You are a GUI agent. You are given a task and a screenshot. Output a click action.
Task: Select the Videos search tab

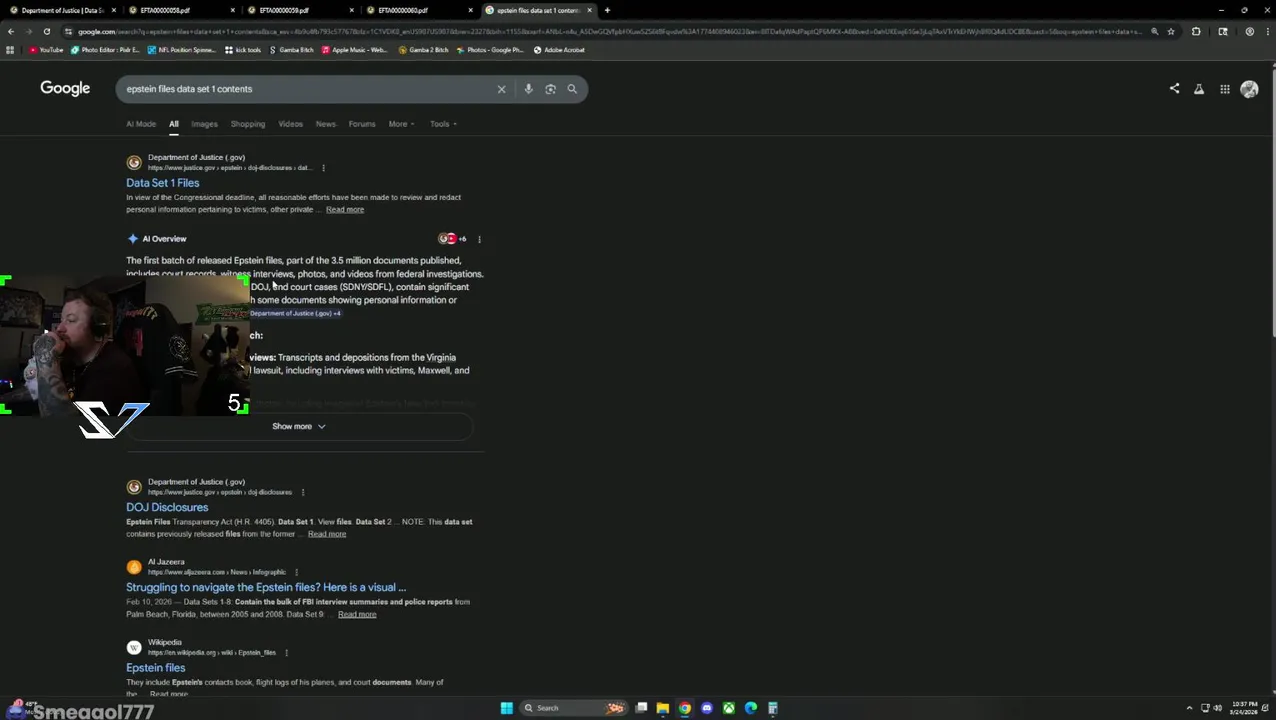click(290, 124)
